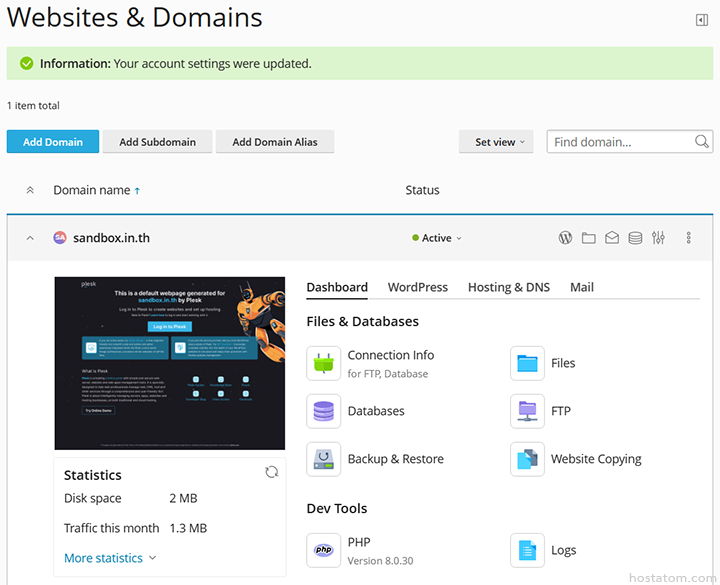Expand More statistics
720x585 pixels.
tap(110, 558)
